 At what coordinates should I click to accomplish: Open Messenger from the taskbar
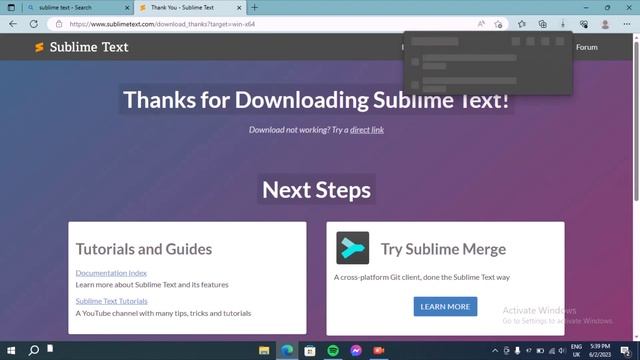(356, 351)
